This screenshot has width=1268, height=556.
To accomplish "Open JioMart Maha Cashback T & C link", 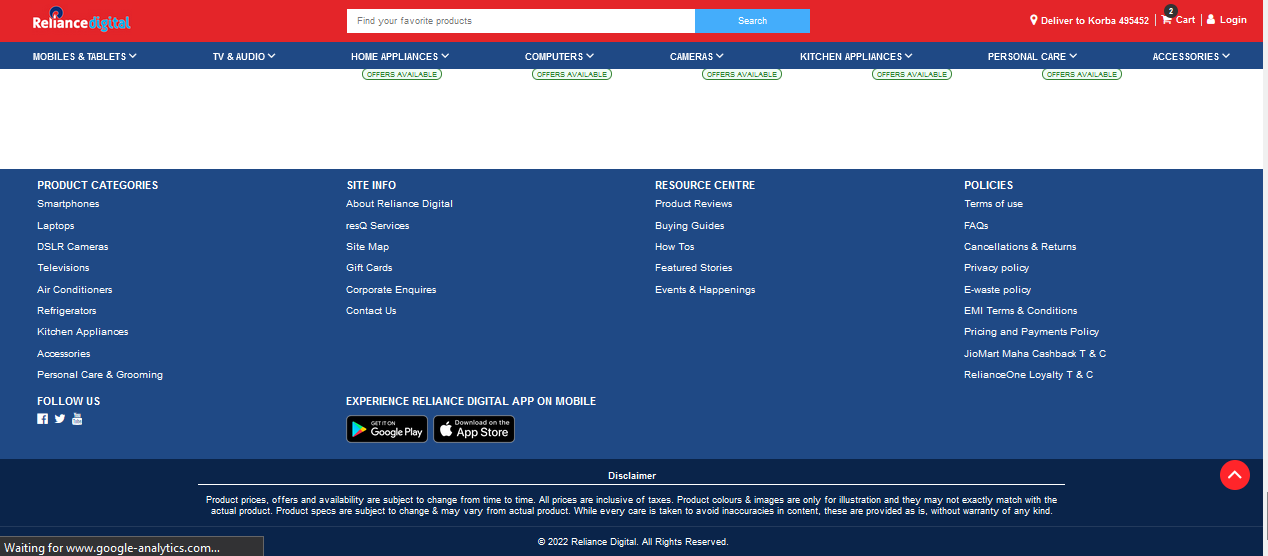I will pyautogui.click(x=1035, y=354).
